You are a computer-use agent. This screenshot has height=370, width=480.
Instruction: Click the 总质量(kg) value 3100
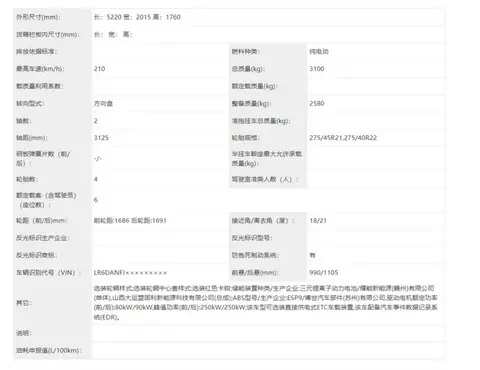tap(317, 69)
